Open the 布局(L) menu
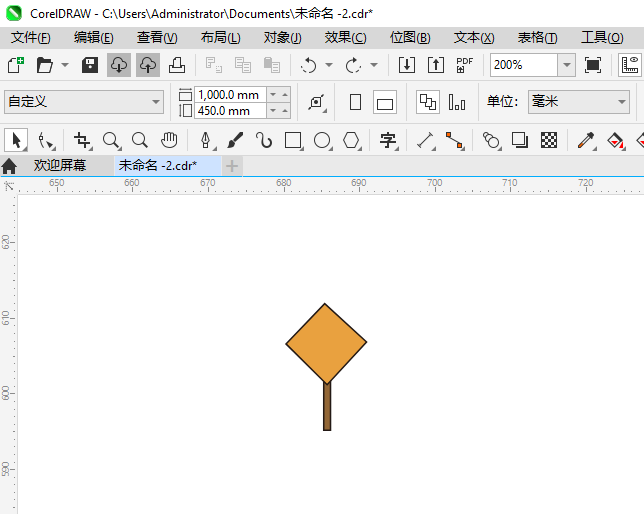 [x=221, y=38]
